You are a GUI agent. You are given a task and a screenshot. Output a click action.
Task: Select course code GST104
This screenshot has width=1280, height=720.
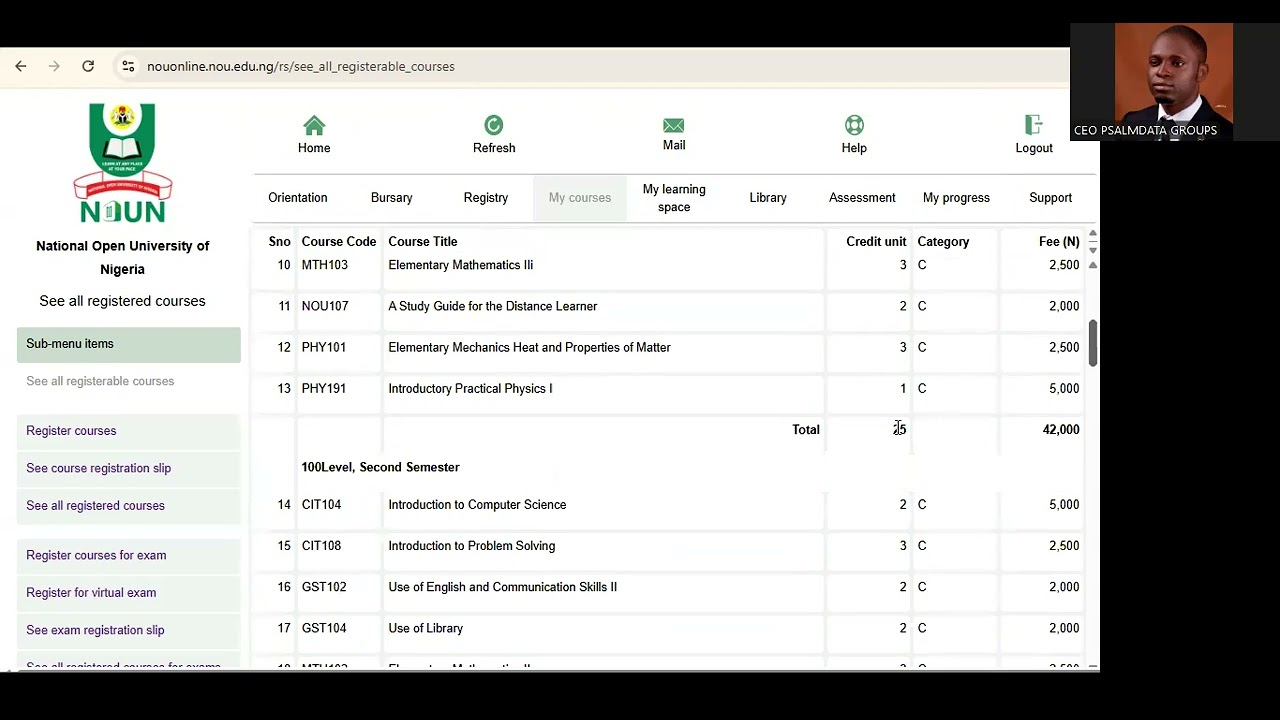[x=324, y=628]
